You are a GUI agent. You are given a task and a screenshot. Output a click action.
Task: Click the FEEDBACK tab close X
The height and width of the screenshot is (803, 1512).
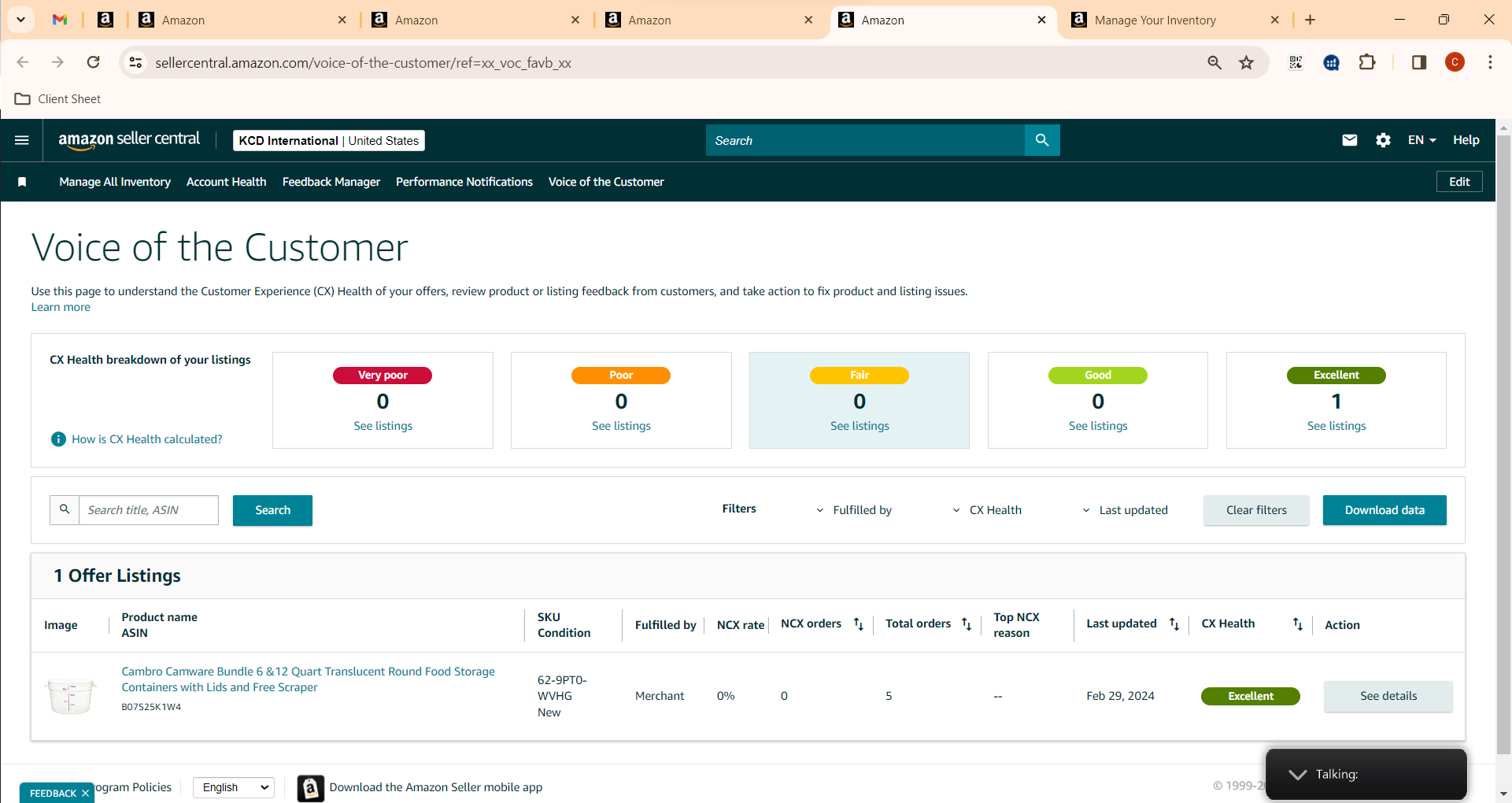(x=85, y=794)
